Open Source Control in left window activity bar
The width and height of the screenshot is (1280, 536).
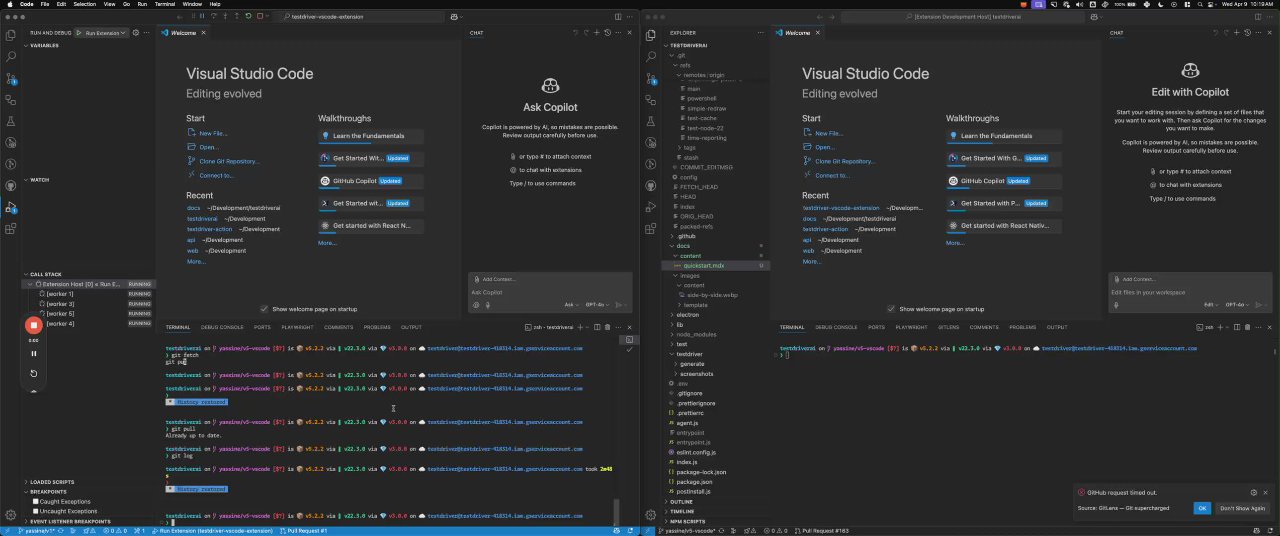[x=11, y=78]
